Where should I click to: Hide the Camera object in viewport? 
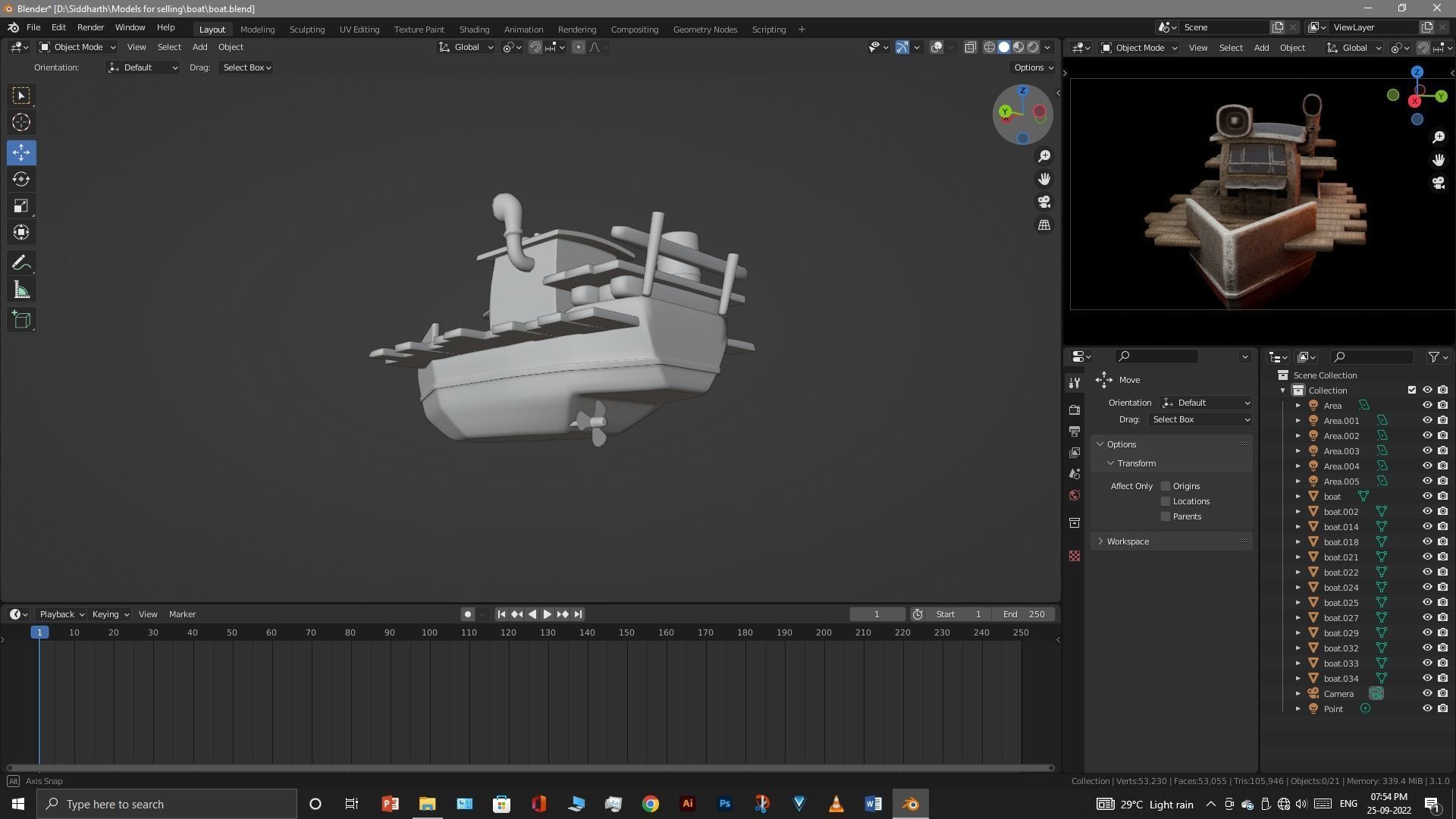pos(1426,694)
